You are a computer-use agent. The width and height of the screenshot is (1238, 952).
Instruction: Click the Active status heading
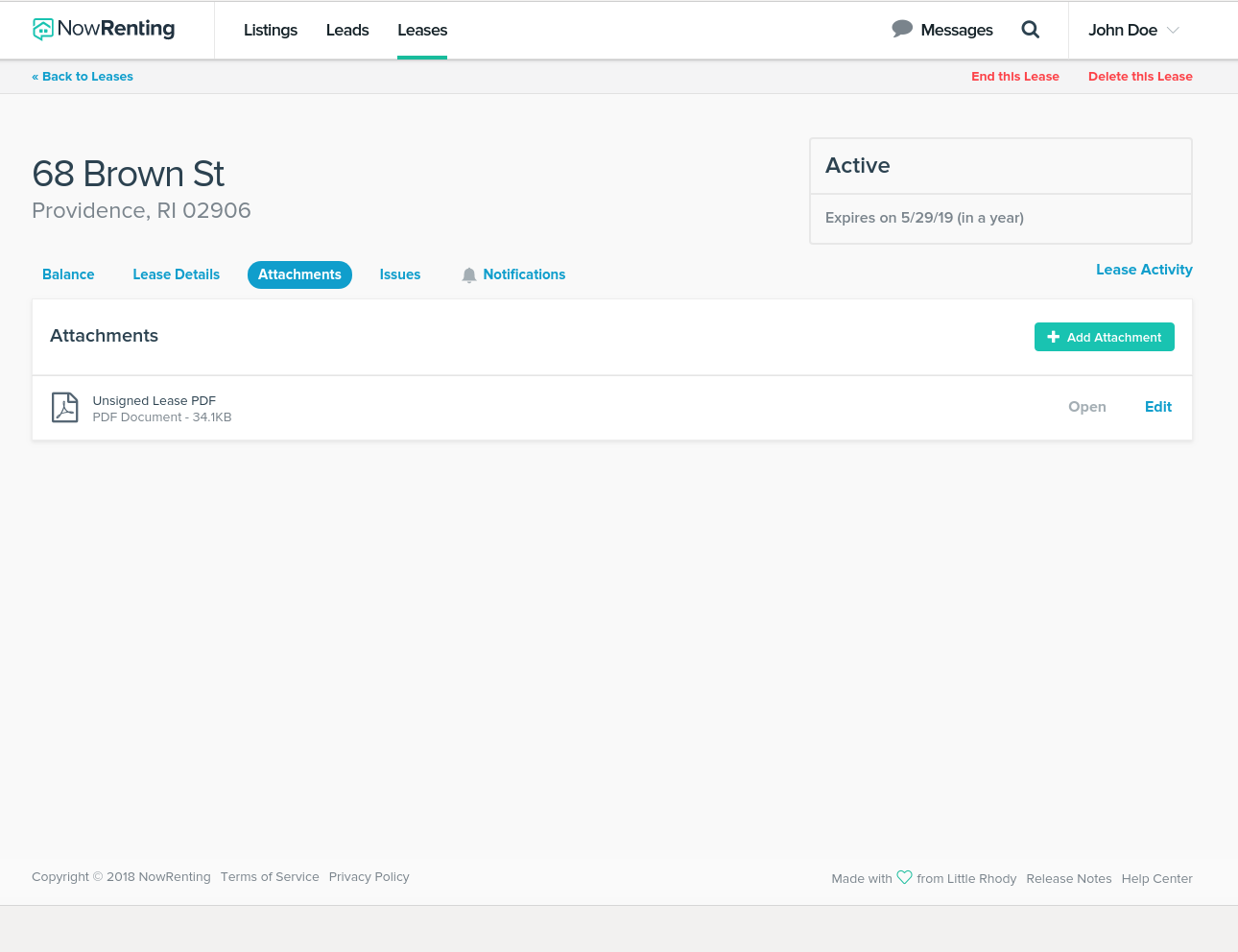pyautogui.click(x=858, y=165)
